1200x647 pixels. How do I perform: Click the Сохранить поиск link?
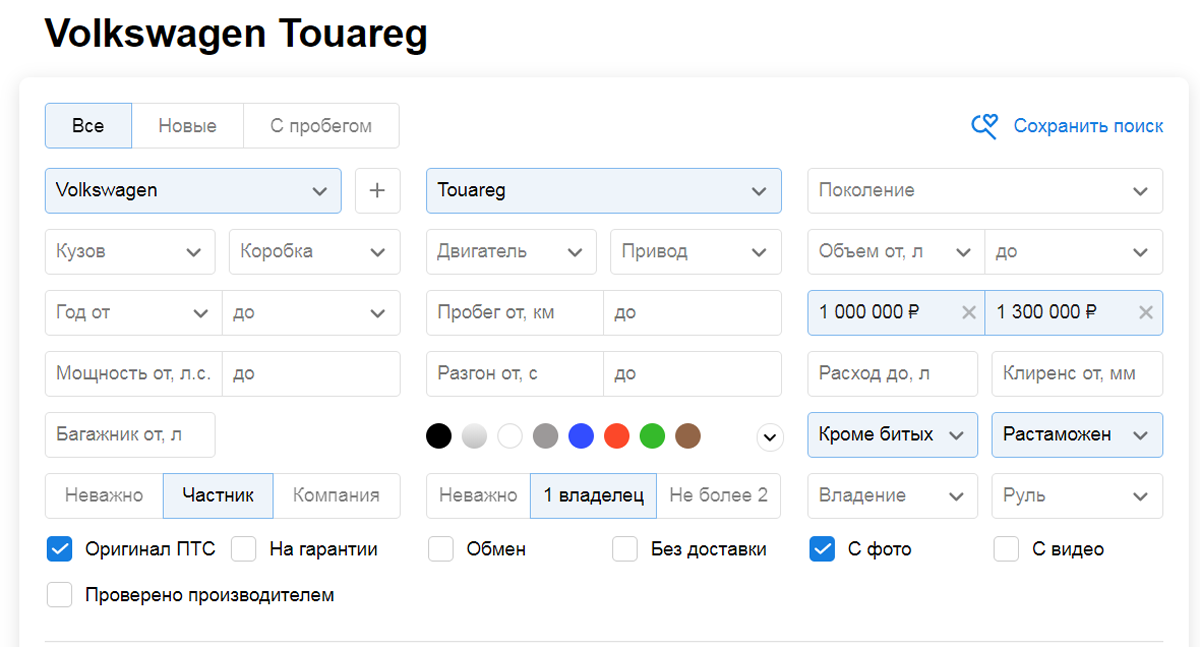pyautogui.click(x=1088, y=126)
